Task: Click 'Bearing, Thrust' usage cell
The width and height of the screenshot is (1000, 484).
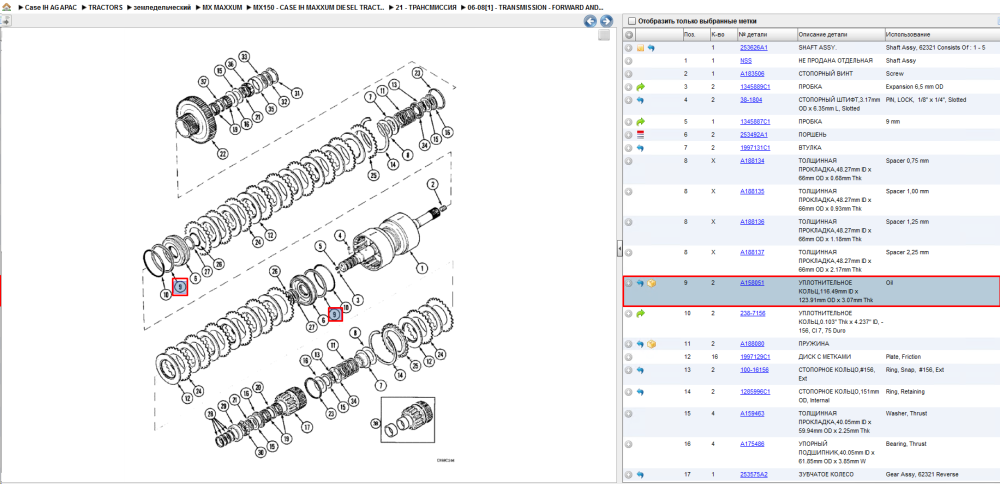Action: (906, 444)
